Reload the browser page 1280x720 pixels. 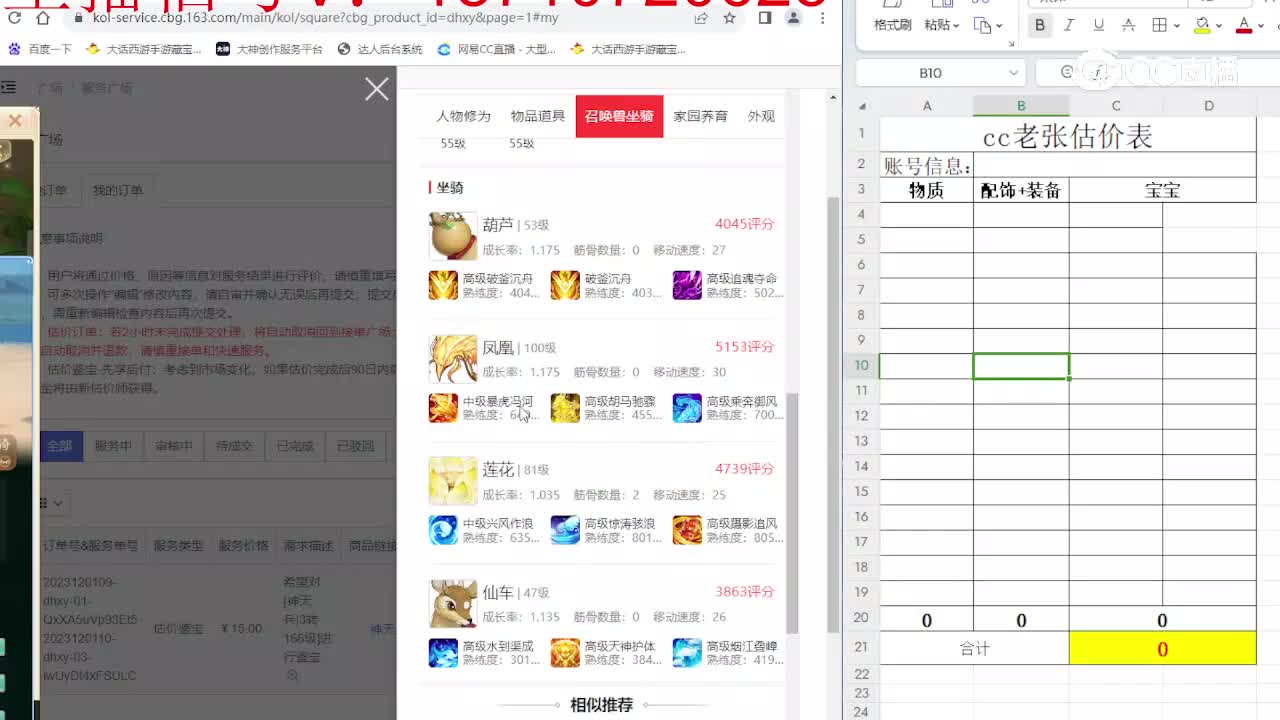14,18
